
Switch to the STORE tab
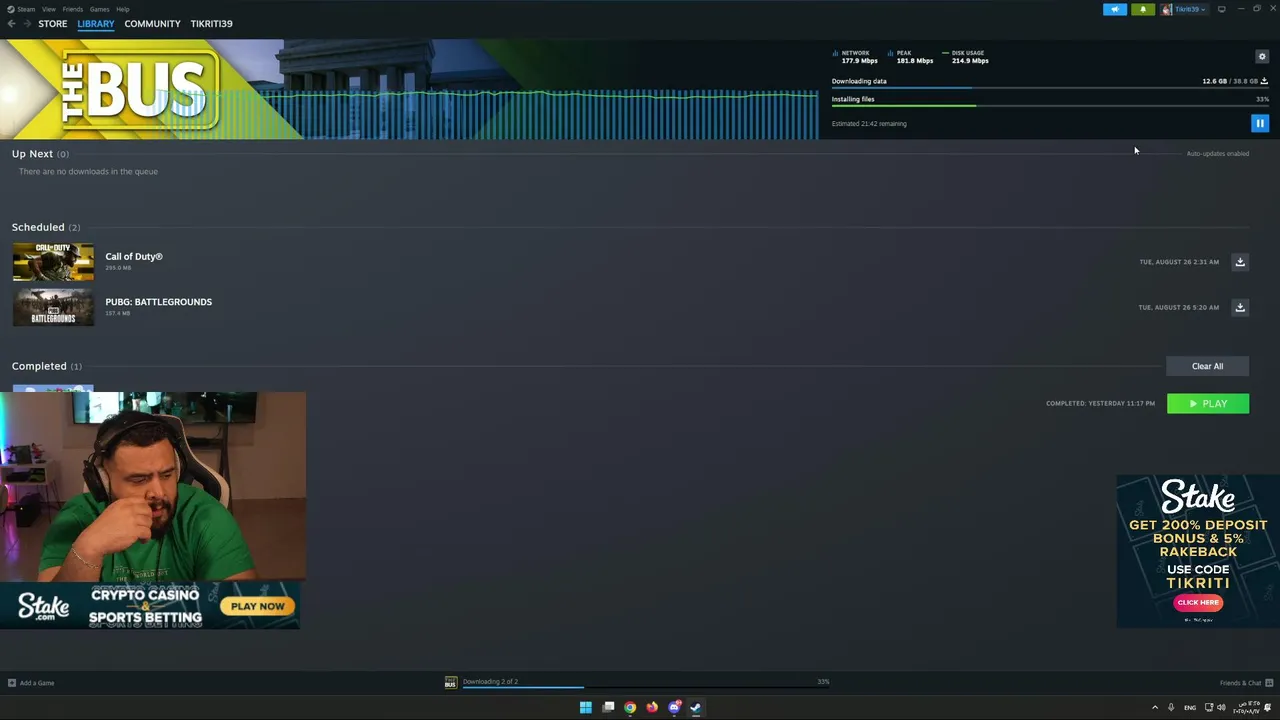point(52,23)
